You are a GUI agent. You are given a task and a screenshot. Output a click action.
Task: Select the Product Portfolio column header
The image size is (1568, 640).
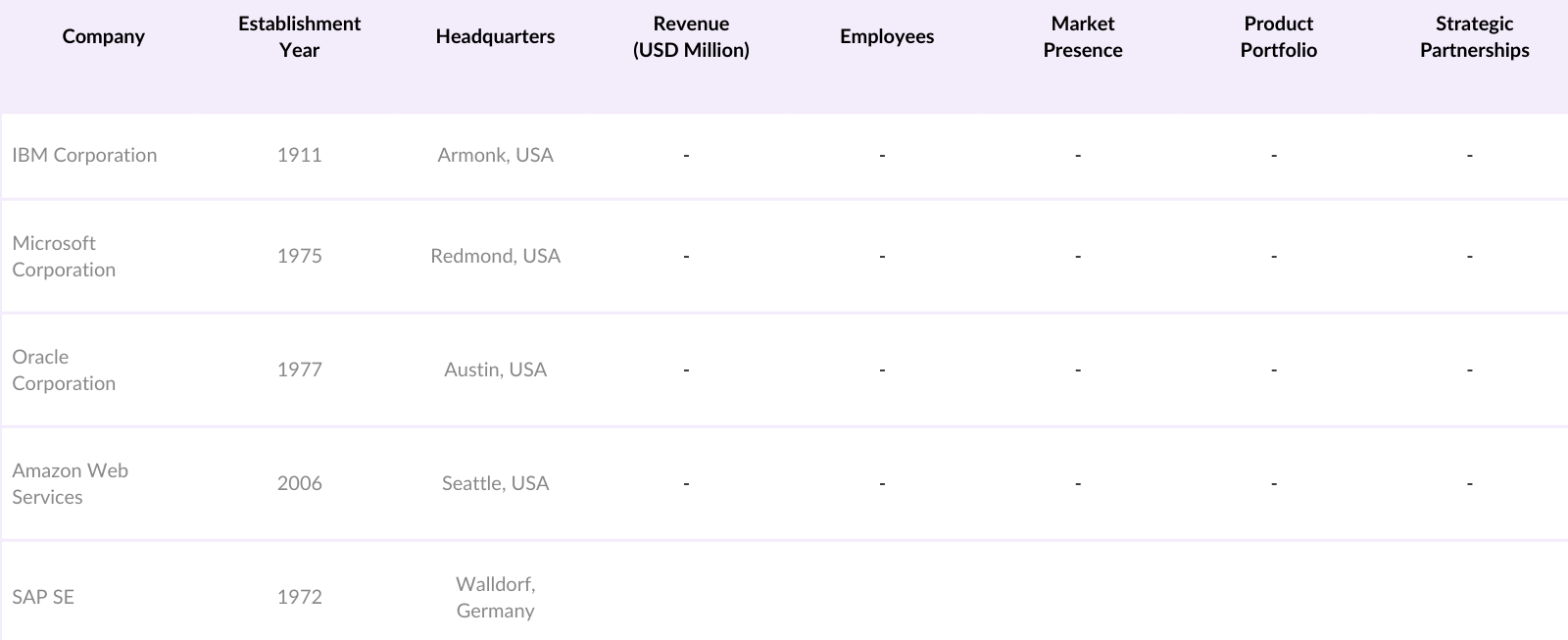pyautogui.click(x=1279, y=36)
